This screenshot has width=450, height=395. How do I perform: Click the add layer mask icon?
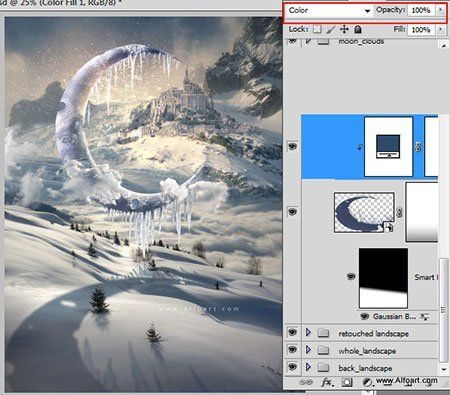[347, 382]
